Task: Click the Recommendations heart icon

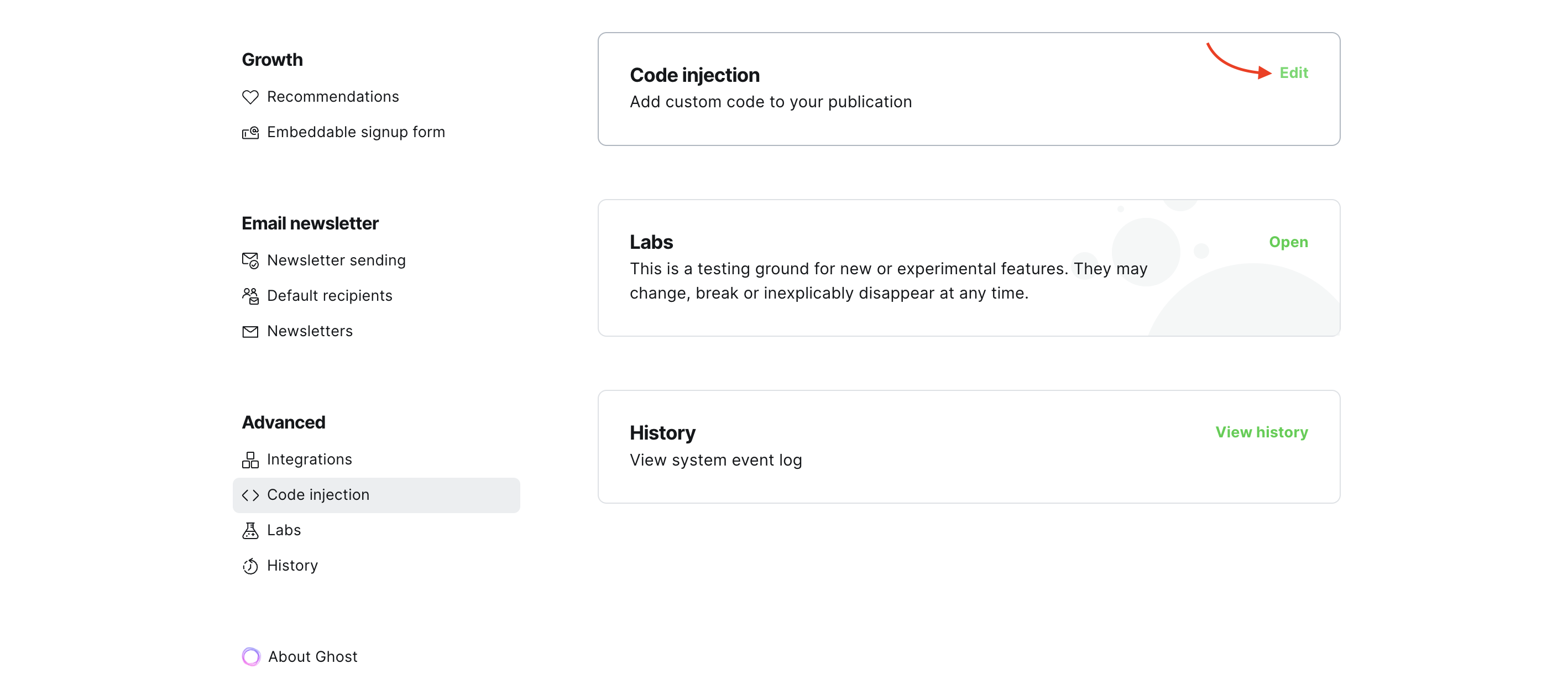Action: point(250,97)
